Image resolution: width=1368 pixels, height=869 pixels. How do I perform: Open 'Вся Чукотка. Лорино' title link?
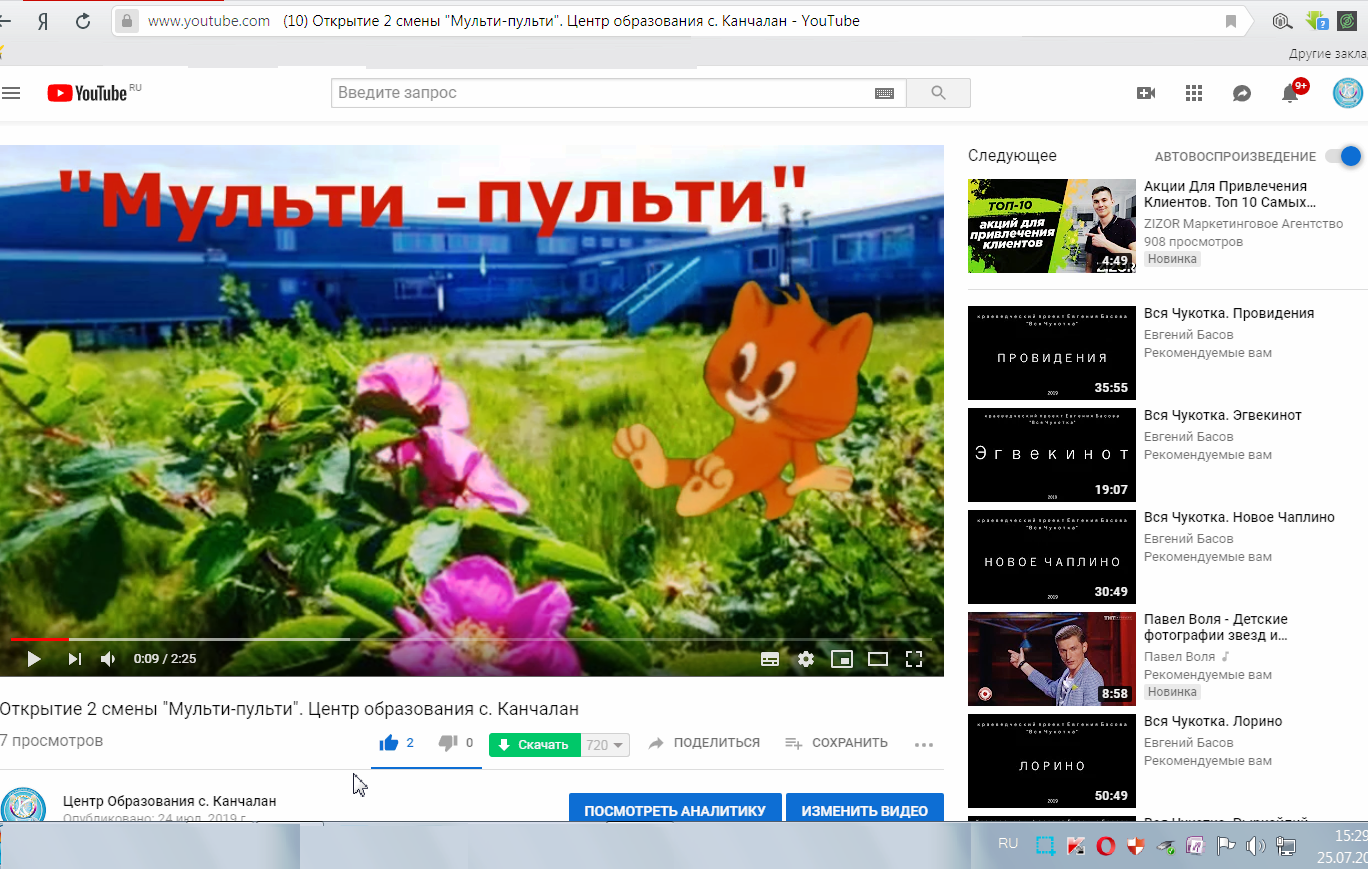(x=1213, y=722)
